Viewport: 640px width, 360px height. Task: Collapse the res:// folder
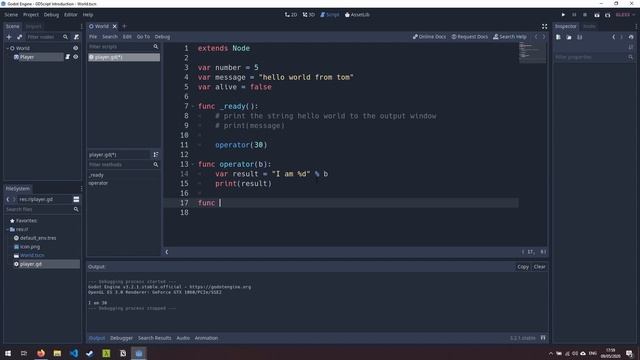tap(7, 229)
